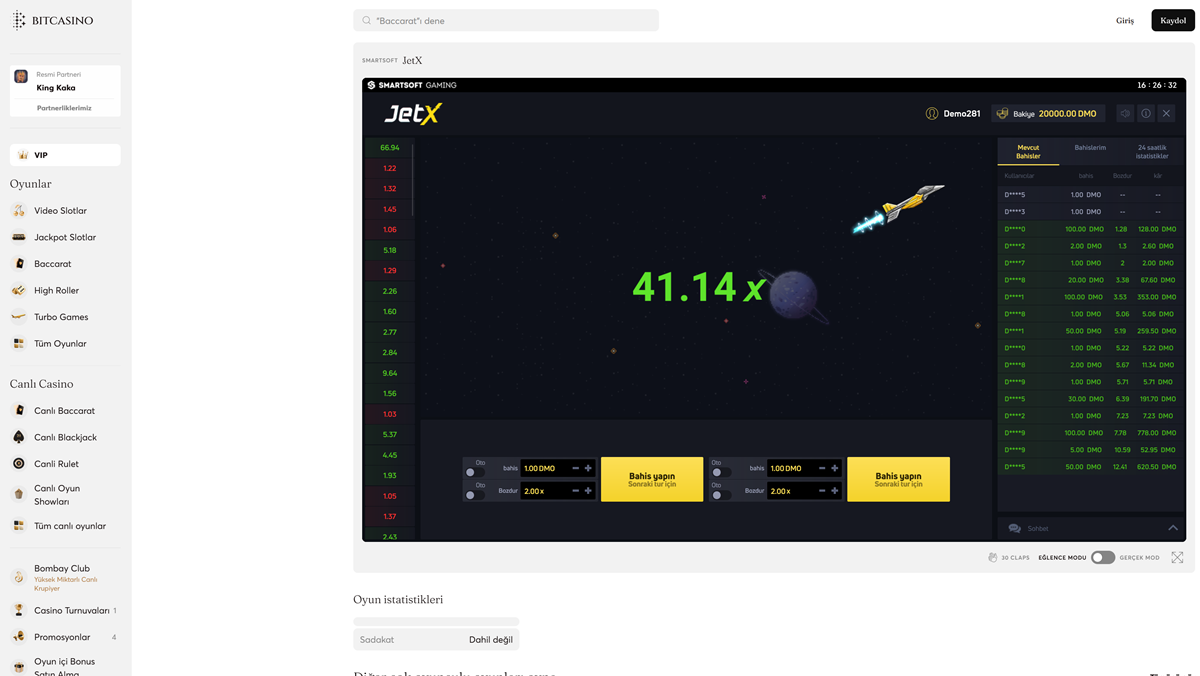The width and height of the screenshot is (1200, 676).
Task: Show Tüm Oyunlar list
Action: pos(60,343)
